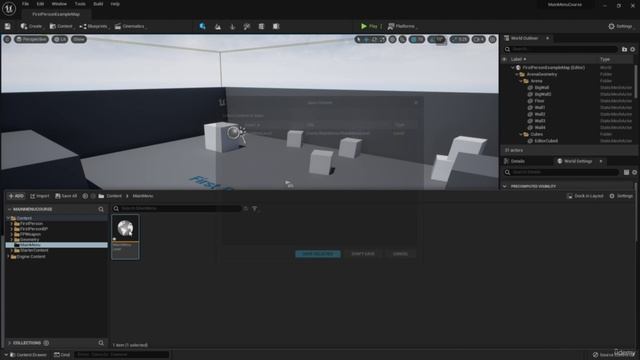Open the content browser filter icon
The height and width of the screenshot is (360, 640).
tap(255, 209)
